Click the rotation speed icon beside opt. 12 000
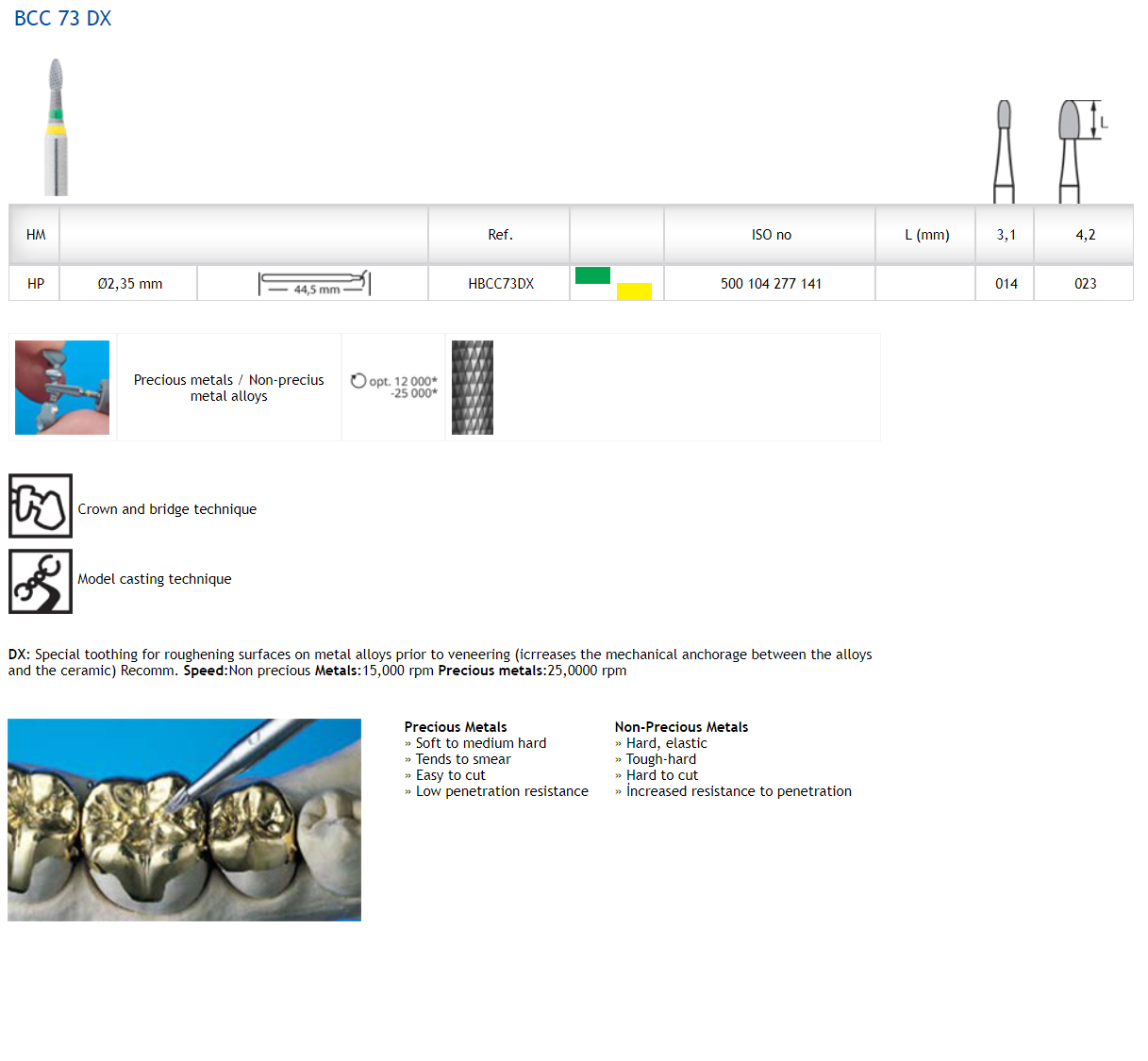This screenshot has width=1148, height=1061. tap(358, 381)
